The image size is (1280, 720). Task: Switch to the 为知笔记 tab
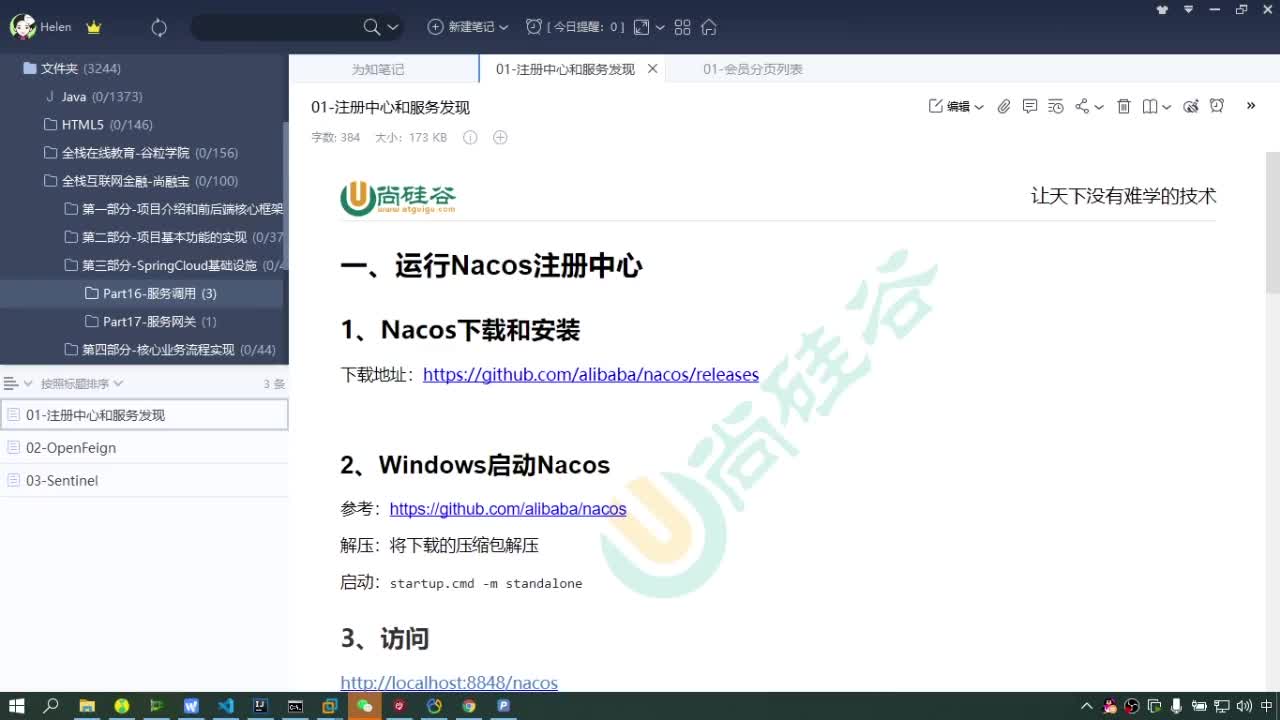click(x=378, y=69)
